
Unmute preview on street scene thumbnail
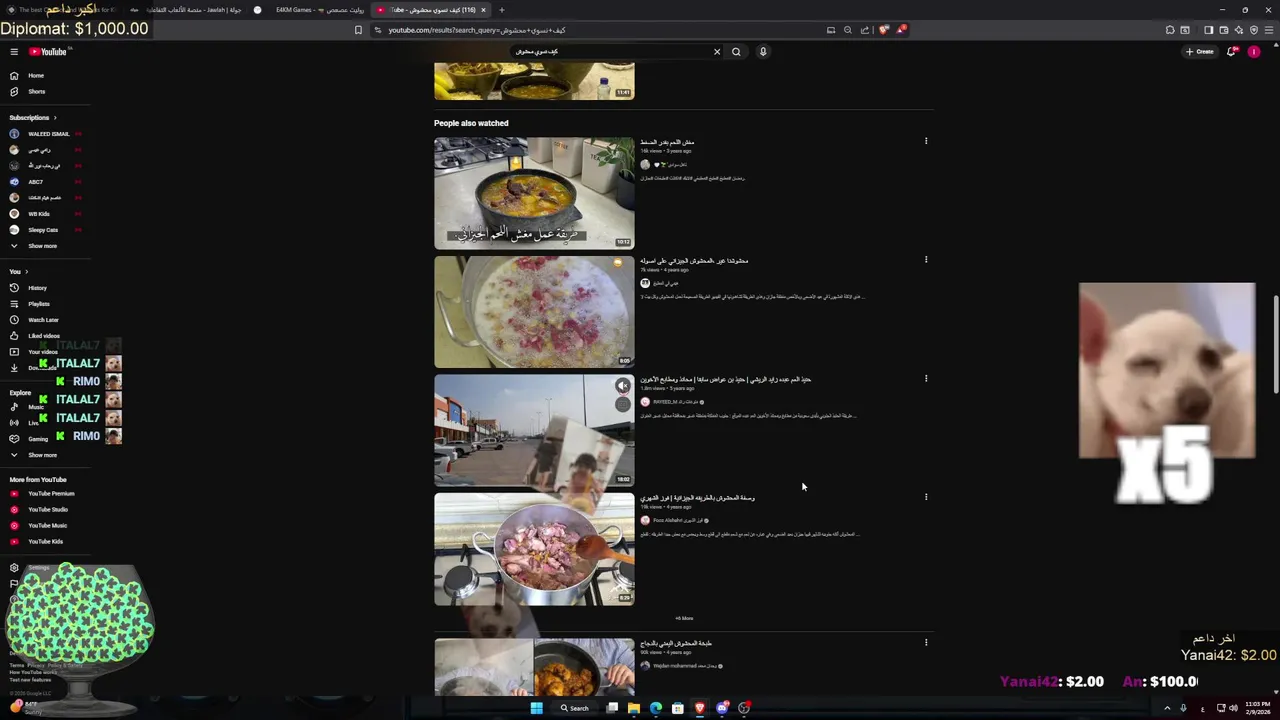(x=622, y=386)
